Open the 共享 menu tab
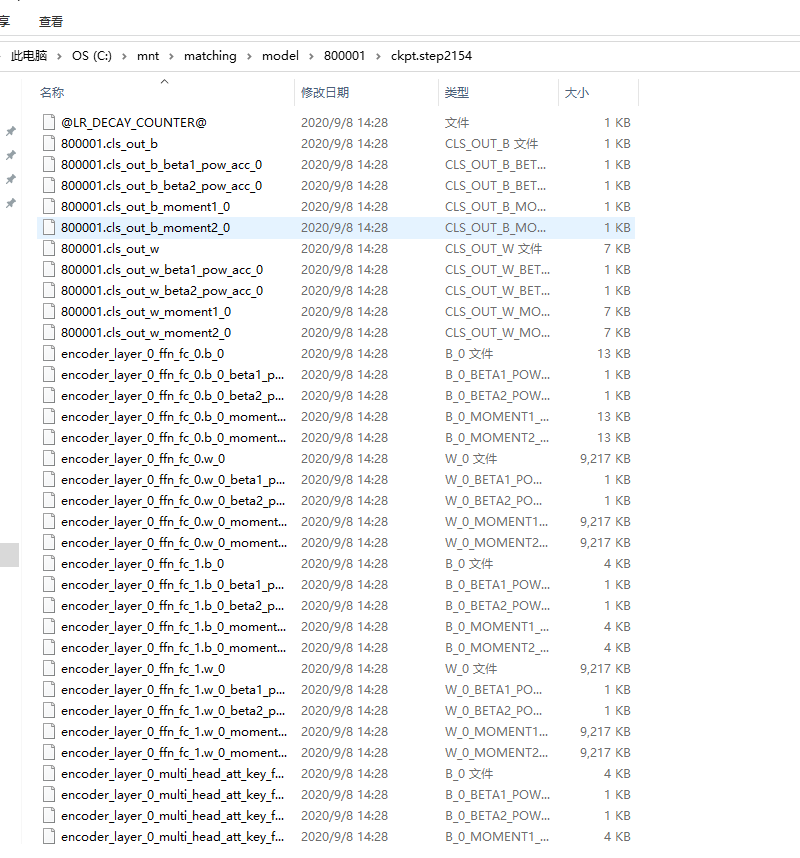This screenshot has height=858, width=800. tap(6, 20)
